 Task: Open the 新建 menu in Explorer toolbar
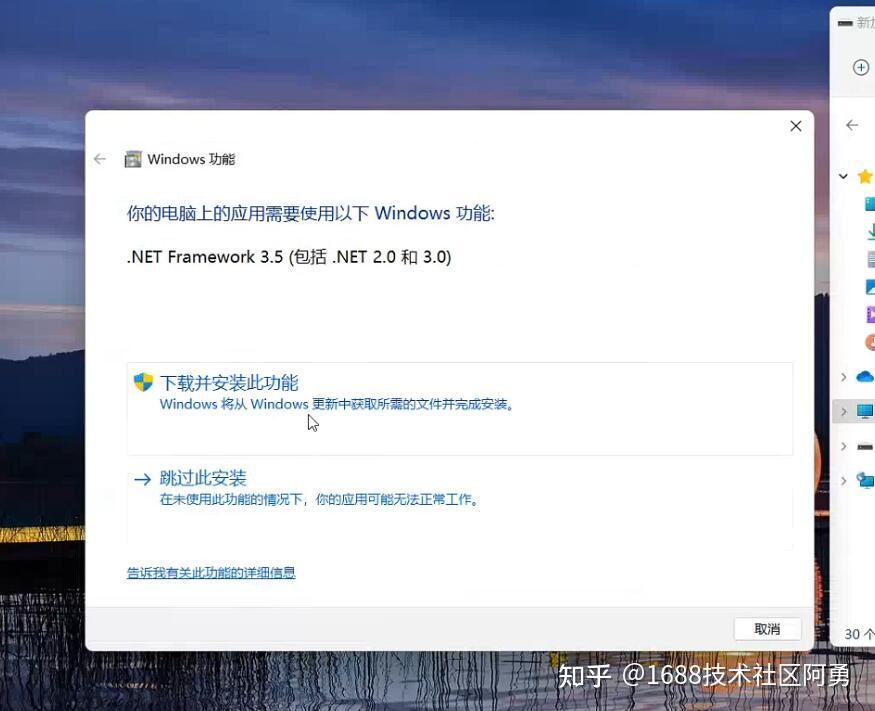point(855,21)
